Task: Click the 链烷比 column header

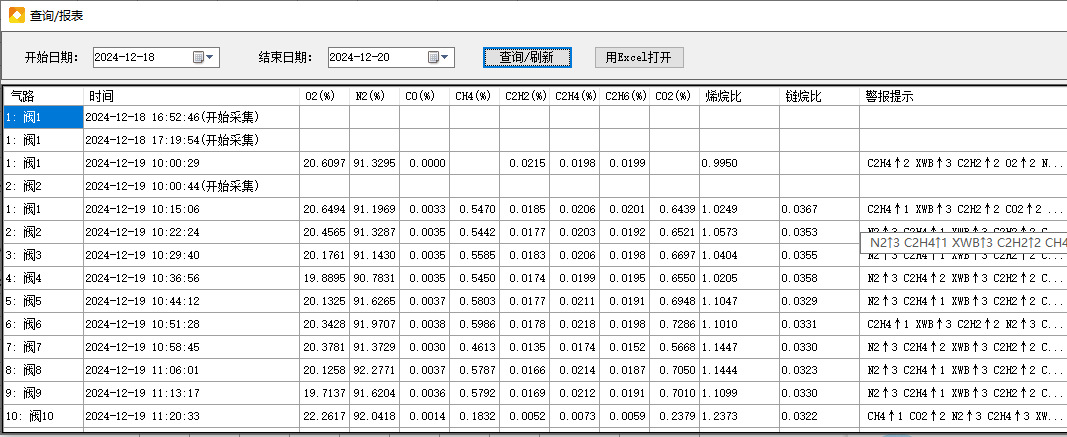Action: pyautogui.click(x=819, y=96)
